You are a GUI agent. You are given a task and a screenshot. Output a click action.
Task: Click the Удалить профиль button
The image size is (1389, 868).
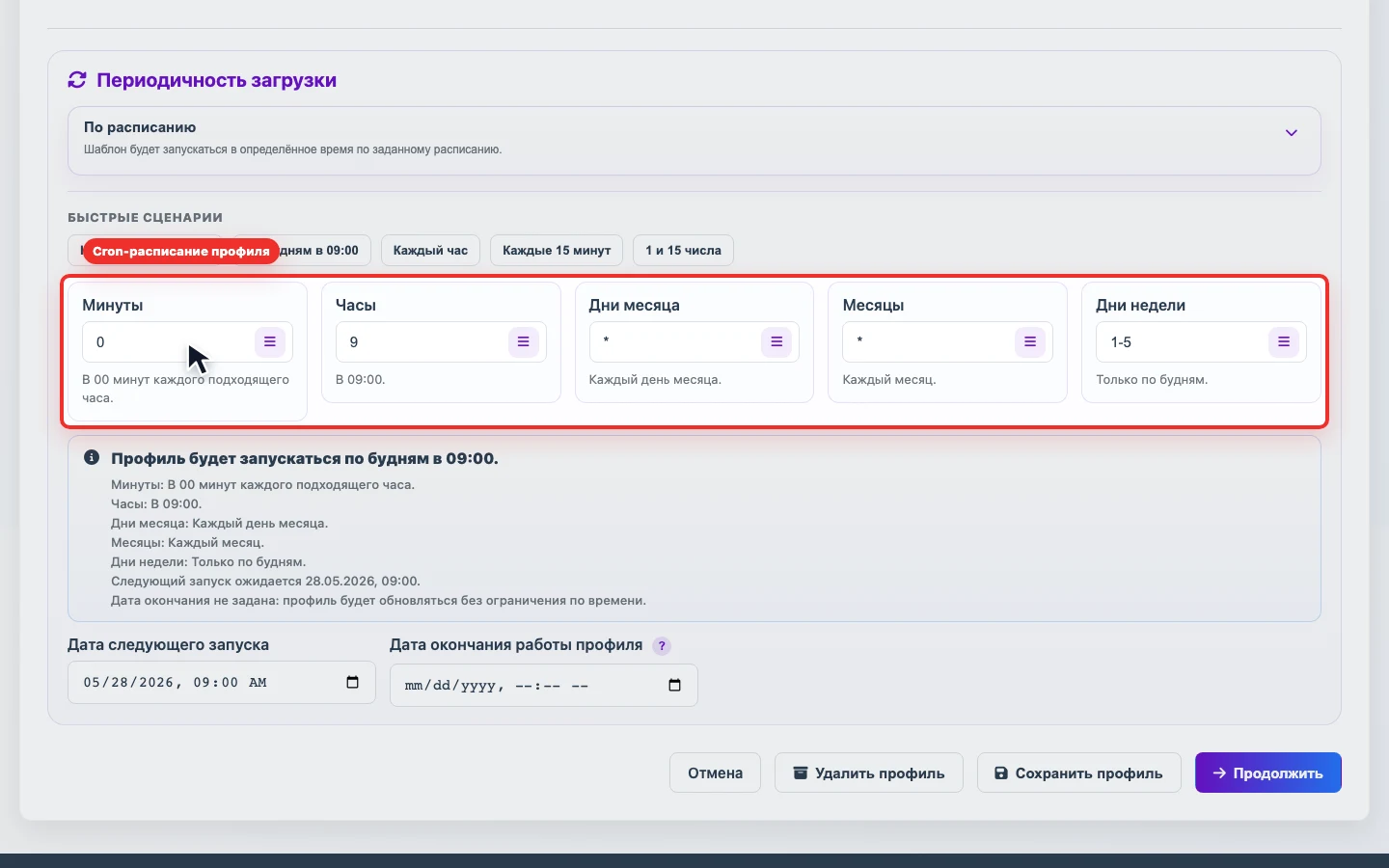click(869, 773)
